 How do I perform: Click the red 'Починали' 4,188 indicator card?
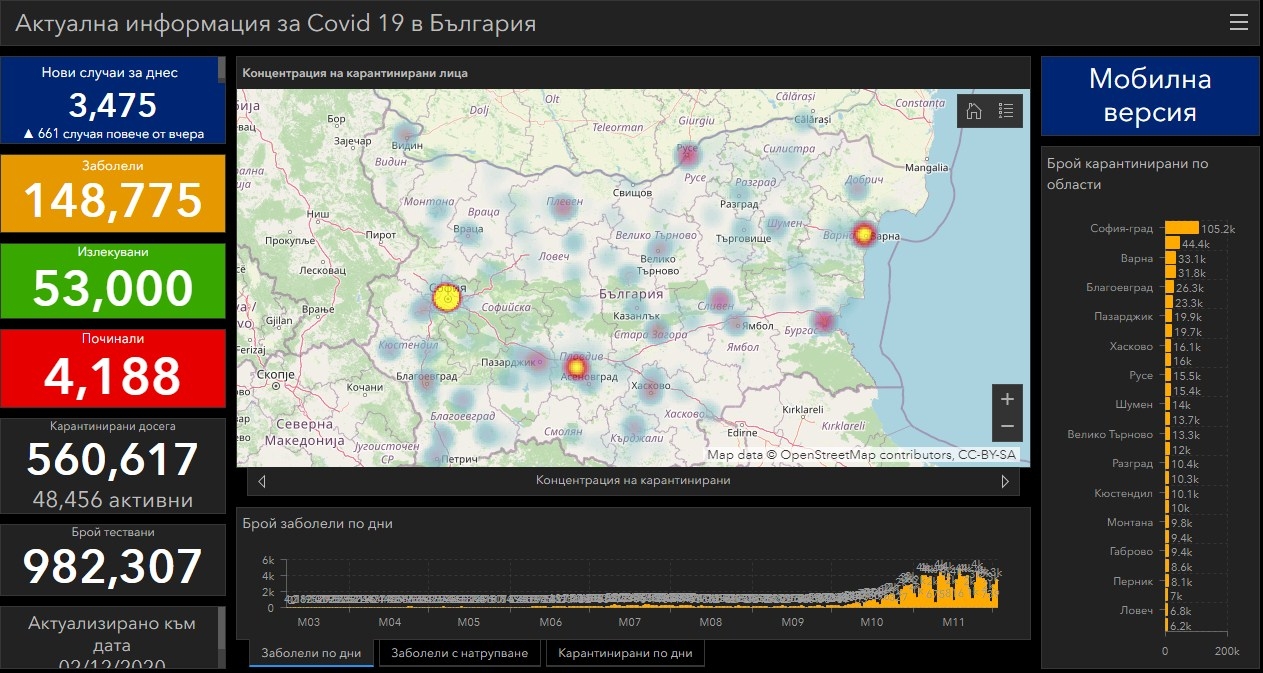click(113, 366)
